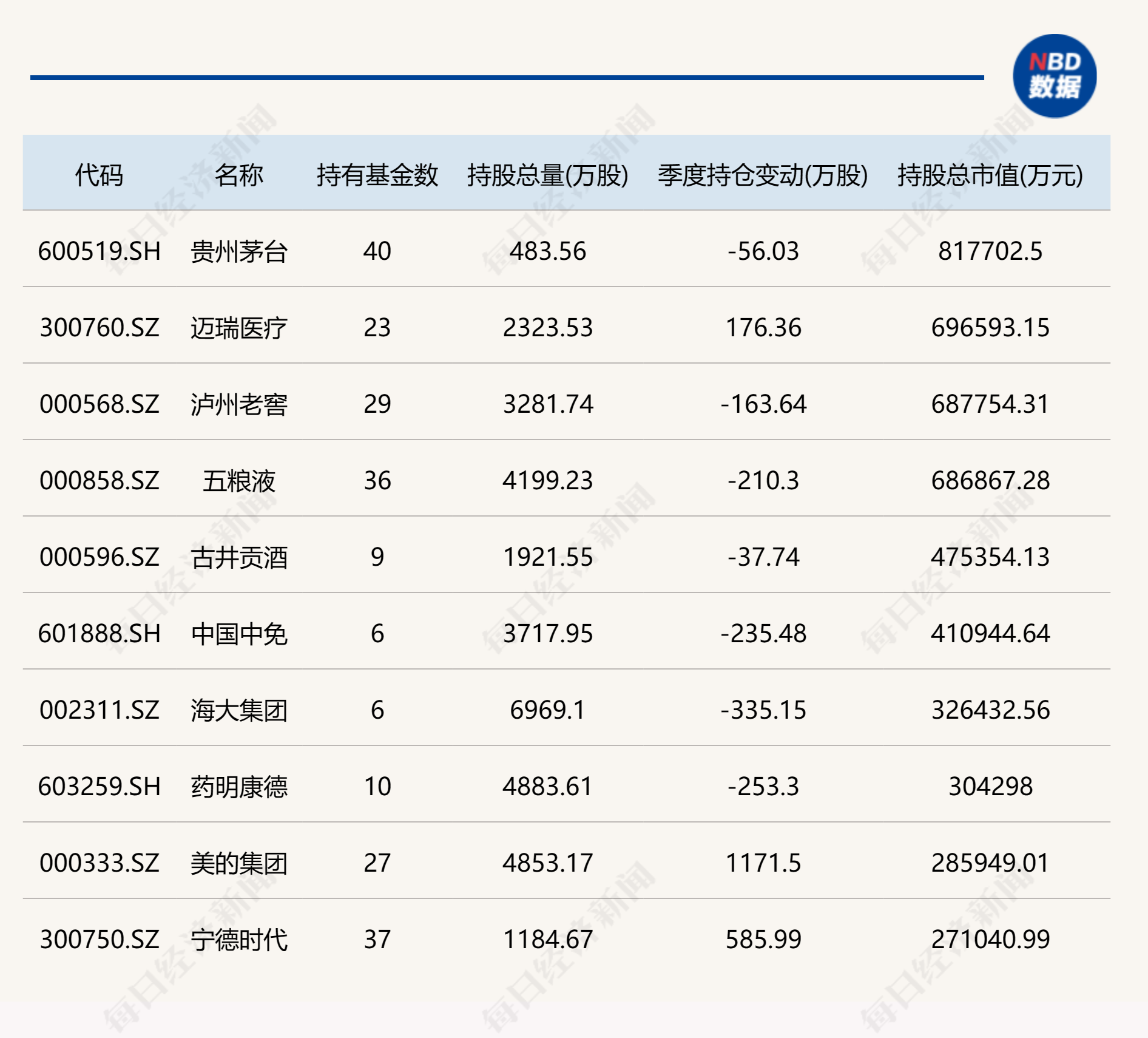1148x1038 pixels.
Task: Select market value 326432.56
Action: click(x=990, y=710)
